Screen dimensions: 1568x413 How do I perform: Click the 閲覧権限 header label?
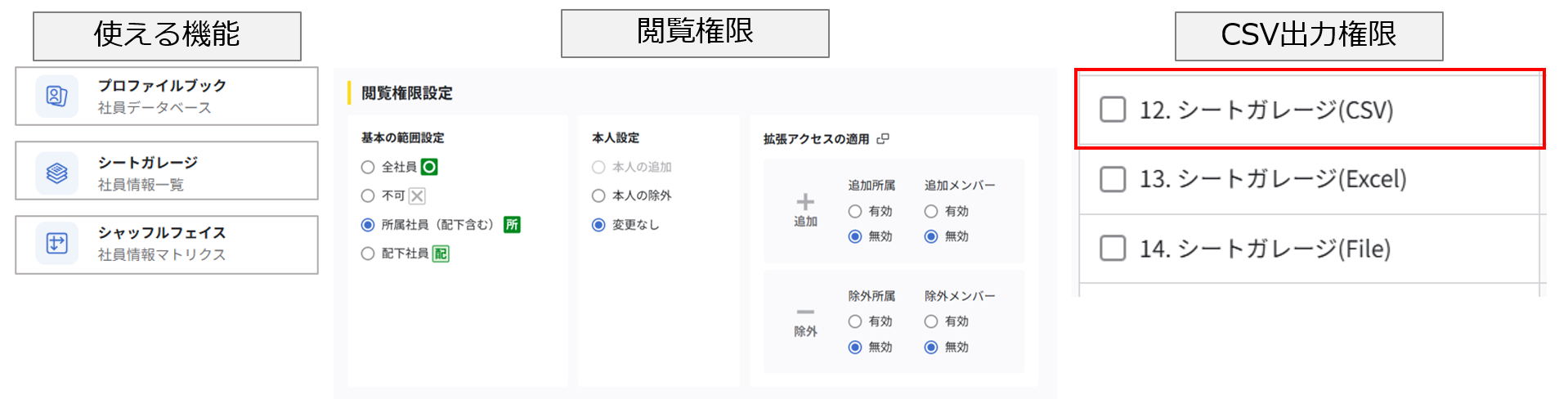pyautogui.click(x=695, y=33)
